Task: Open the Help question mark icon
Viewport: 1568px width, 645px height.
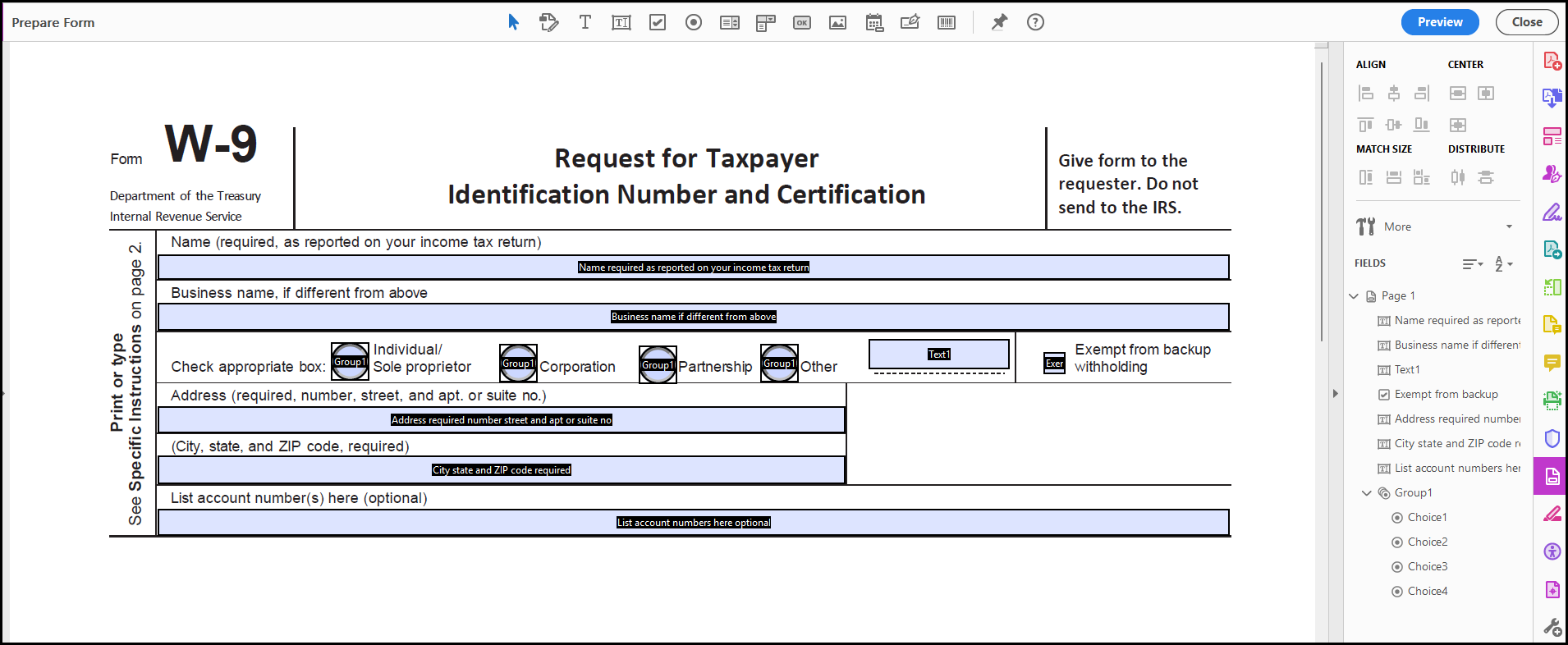Action: pos(1035,22)
